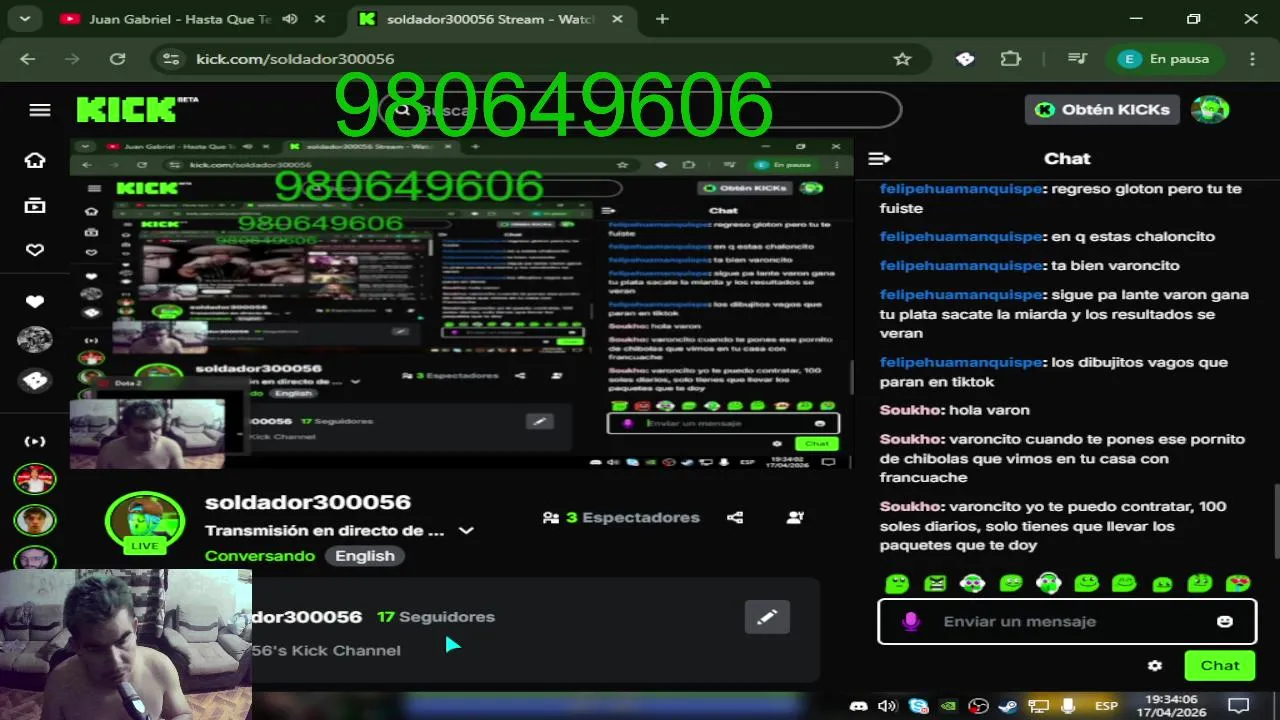Click the filled white heart sidebar icon

[x=35, y=301]
